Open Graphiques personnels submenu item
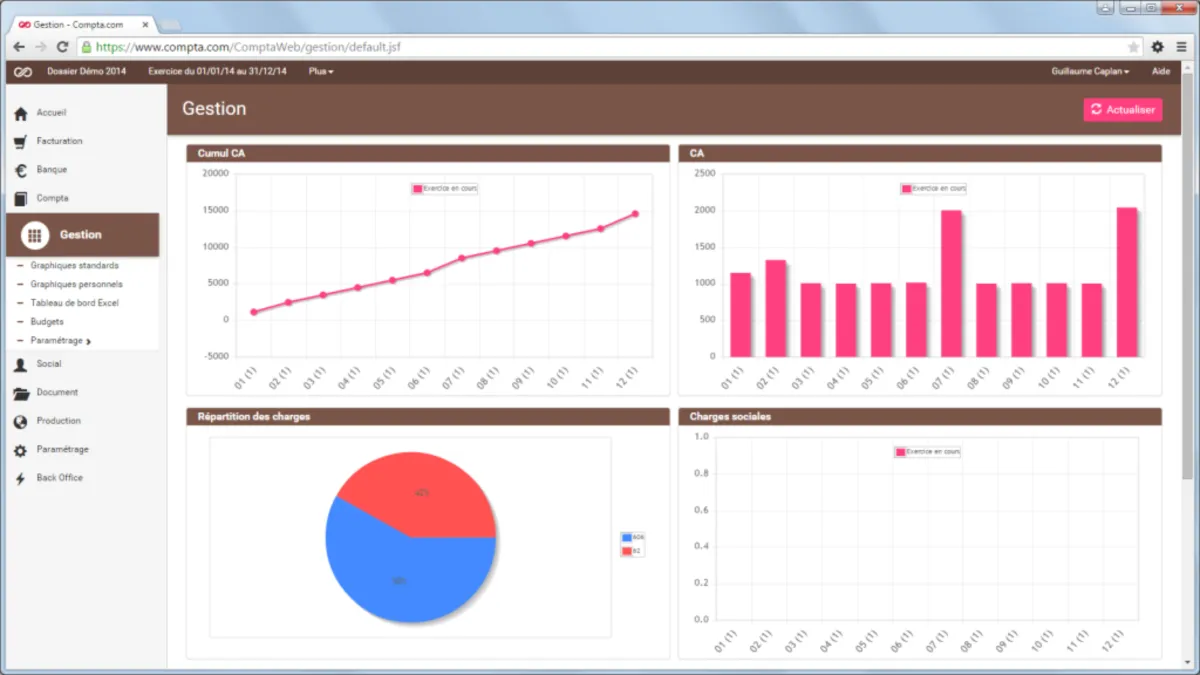The width and height of the screenshot is (1200, 675). point(77,285)
